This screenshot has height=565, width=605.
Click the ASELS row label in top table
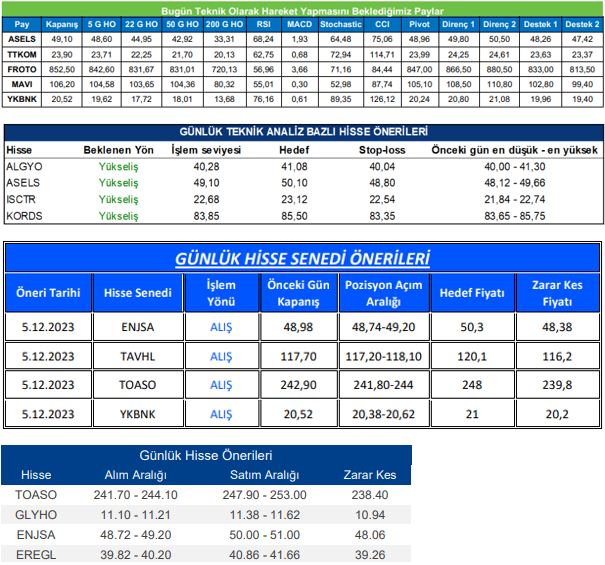(x=22, y=39)
